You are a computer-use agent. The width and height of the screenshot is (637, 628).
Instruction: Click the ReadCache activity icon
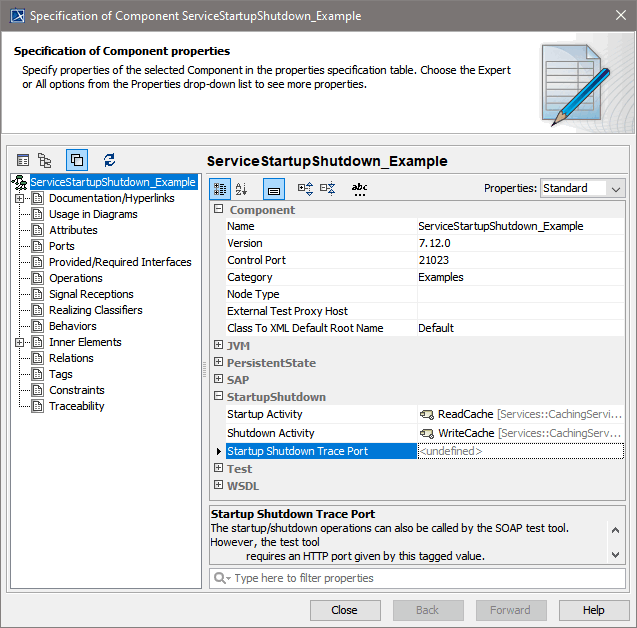tap(427, 415)
